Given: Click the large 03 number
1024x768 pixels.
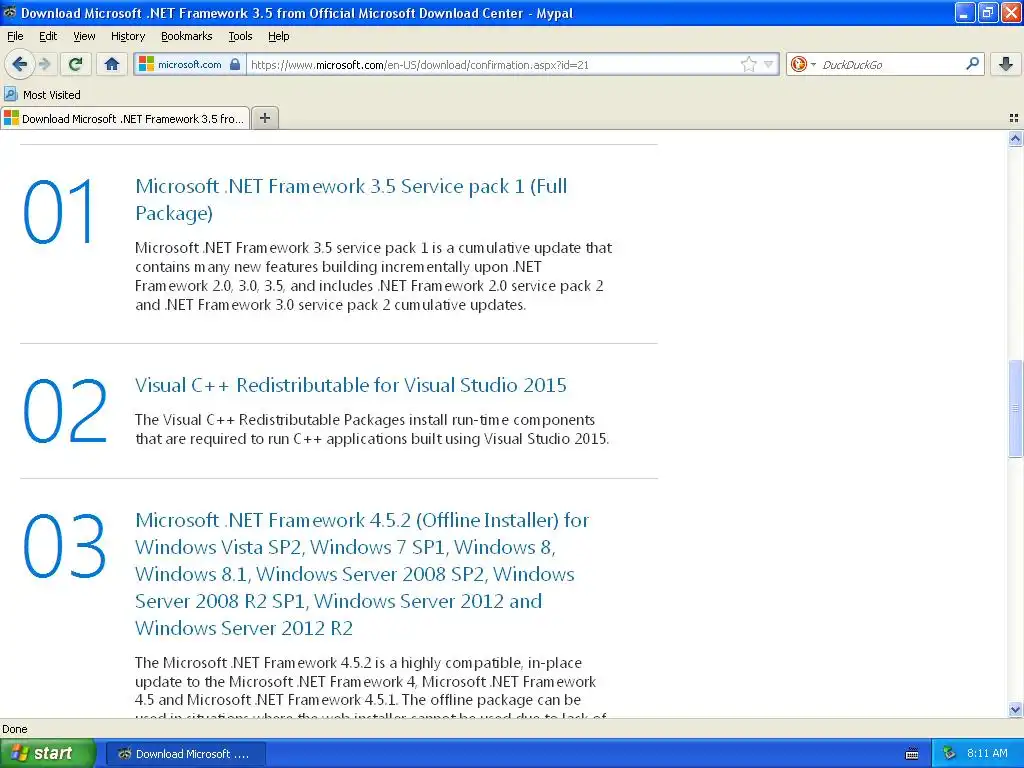Looking at the screenshot, I should click(x=65, y=545).
